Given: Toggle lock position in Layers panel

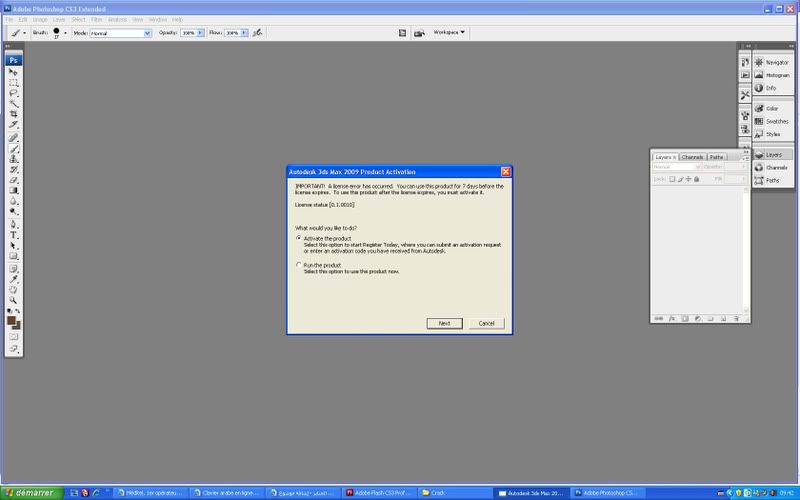Looking at the screenshot, I should pyautogui.click(x=688, y=179).
